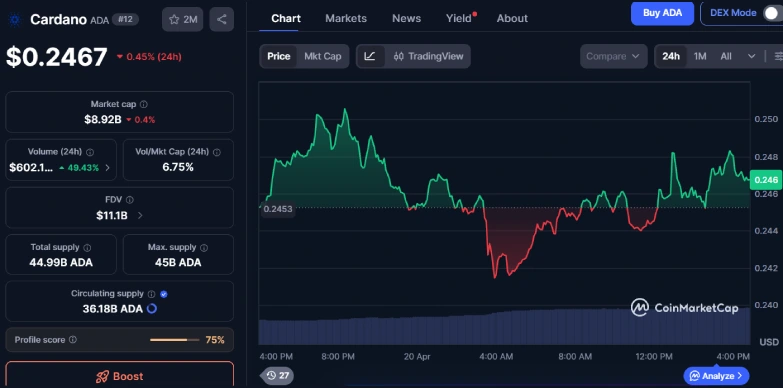Click the verified badge beside Circulating supply
The width and height of the screenshot is (783, 388).
point(164,294)
